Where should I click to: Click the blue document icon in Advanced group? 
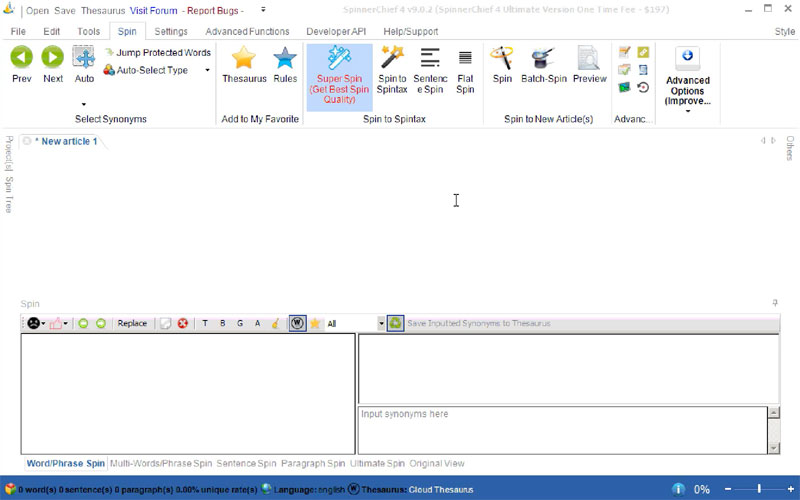643,69
